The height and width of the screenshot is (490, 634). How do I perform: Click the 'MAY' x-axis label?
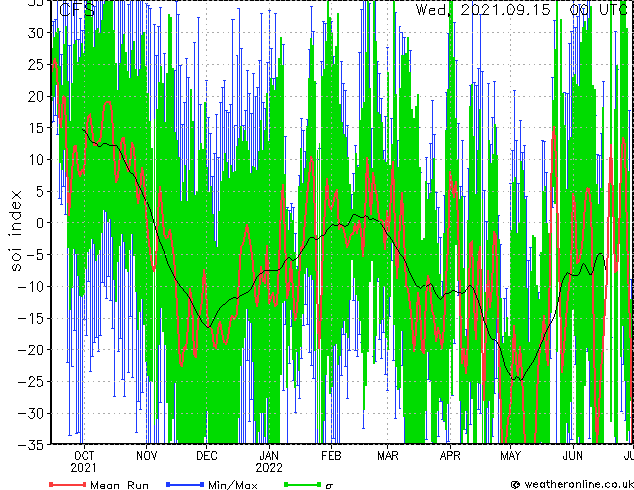(x=510, y=456)
